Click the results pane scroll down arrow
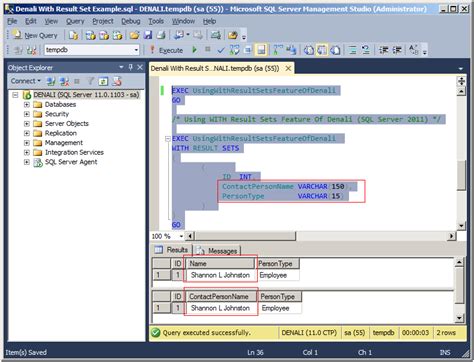 (459, 318)
